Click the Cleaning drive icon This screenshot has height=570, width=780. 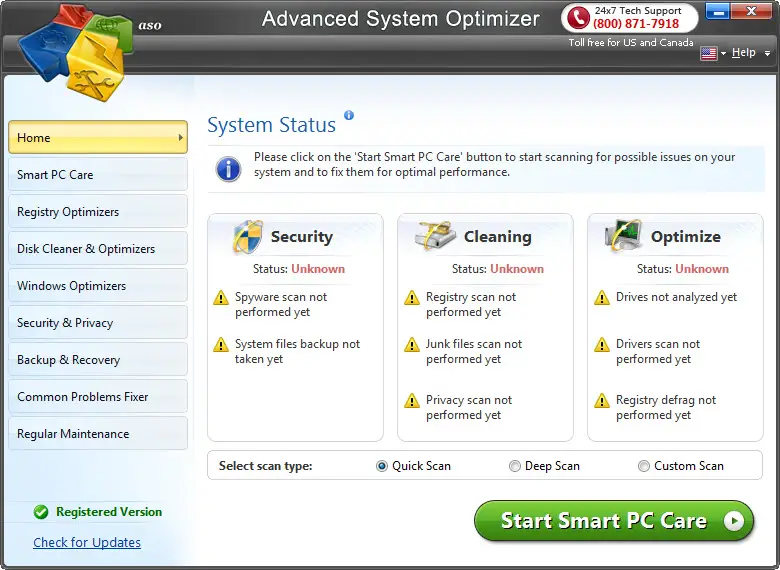point(435,236)
